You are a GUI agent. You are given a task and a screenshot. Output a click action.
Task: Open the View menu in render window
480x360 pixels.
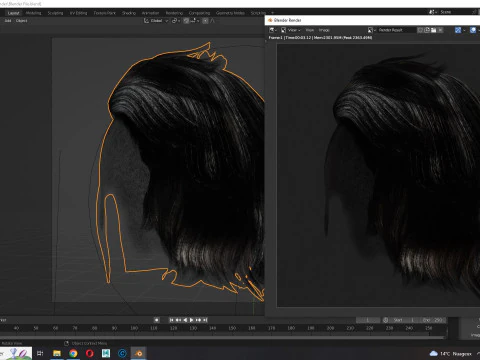coord(310,30)
